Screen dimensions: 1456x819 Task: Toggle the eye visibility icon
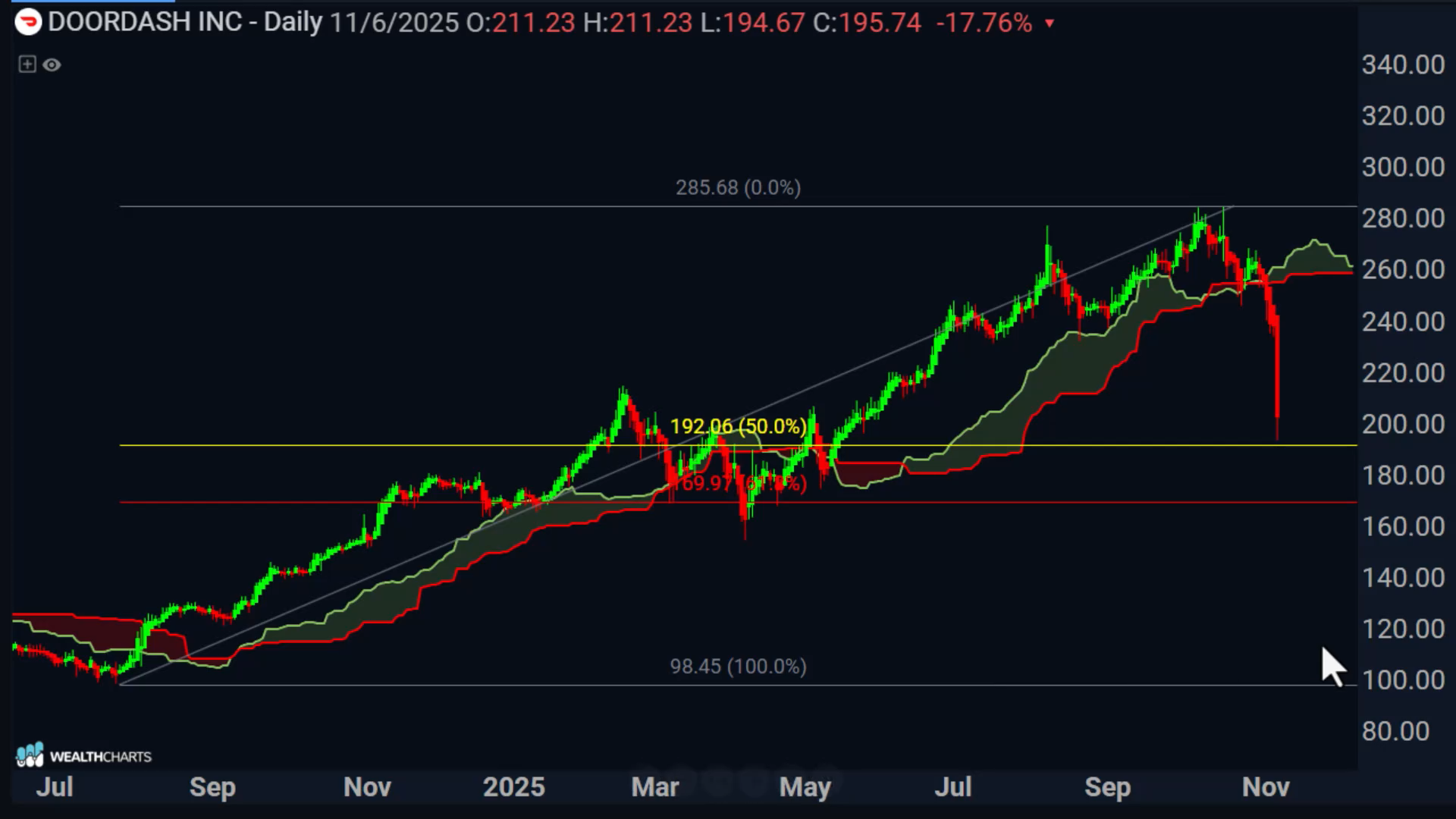[x=52, y=65]
